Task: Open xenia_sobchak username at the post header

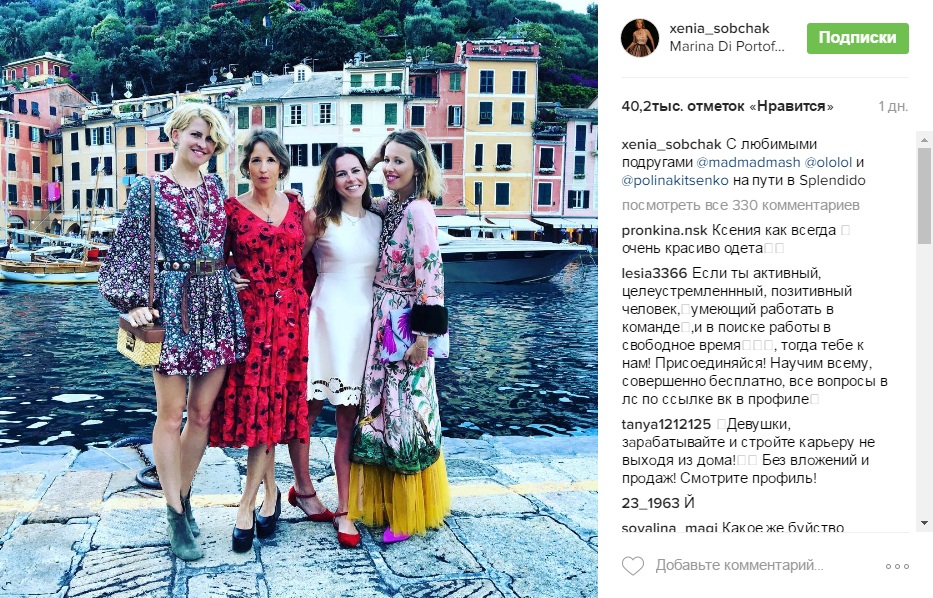Action: pyautogui.click(x=719, y=28)
